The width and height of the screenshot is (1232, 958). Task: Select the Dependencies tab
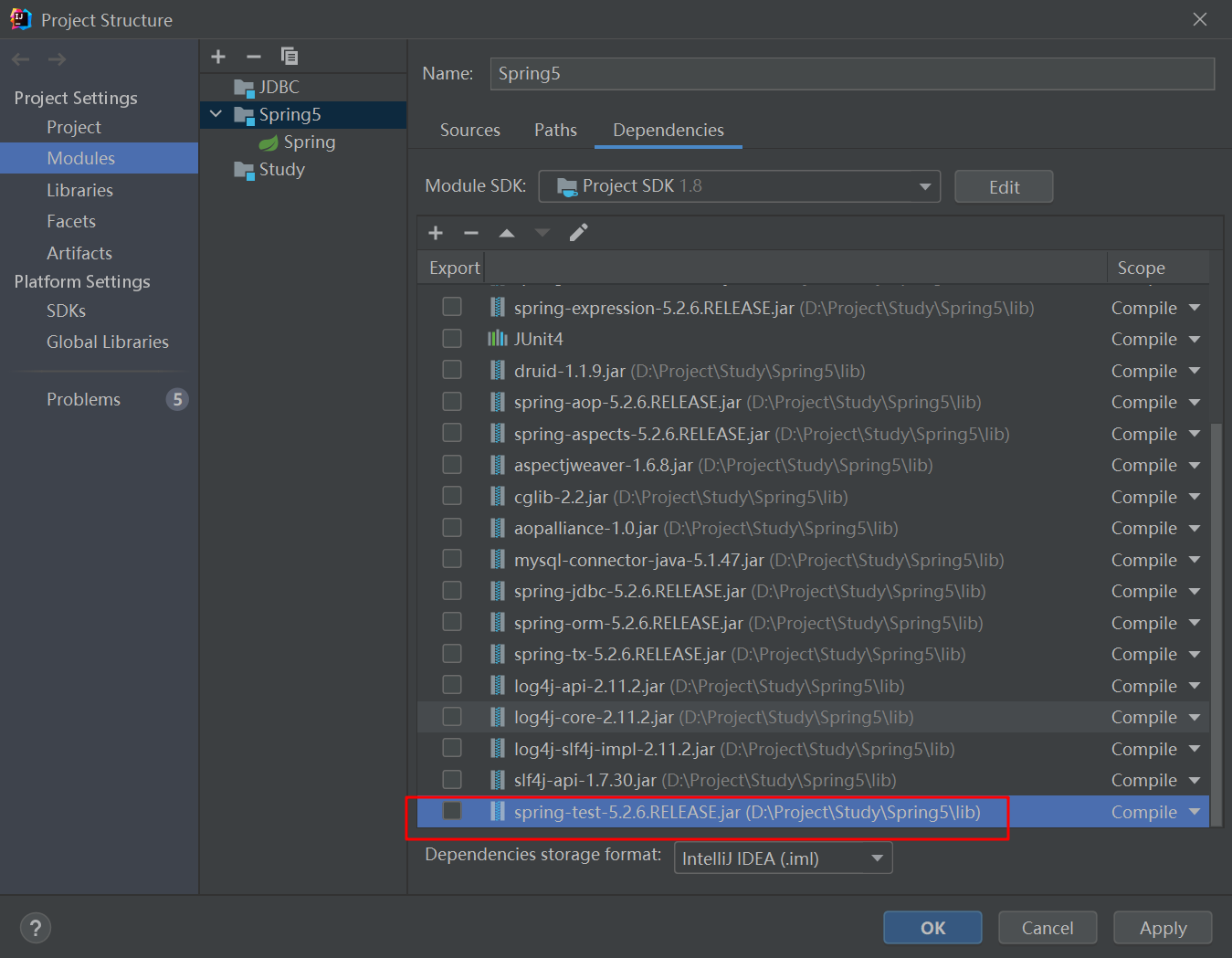(x=669, y=130)
